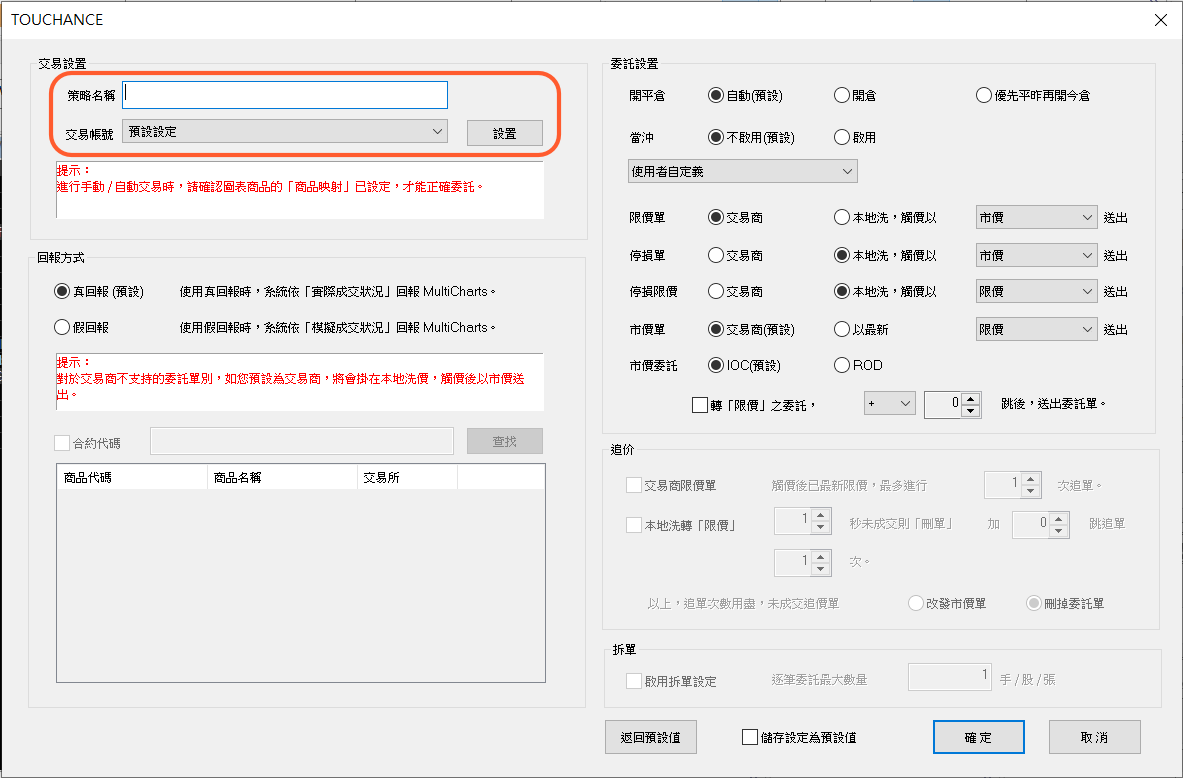Open the 市價單 row's 限價 dropdown
The width and height of the screenshot is (1183, 778).
coord(1036,329)
